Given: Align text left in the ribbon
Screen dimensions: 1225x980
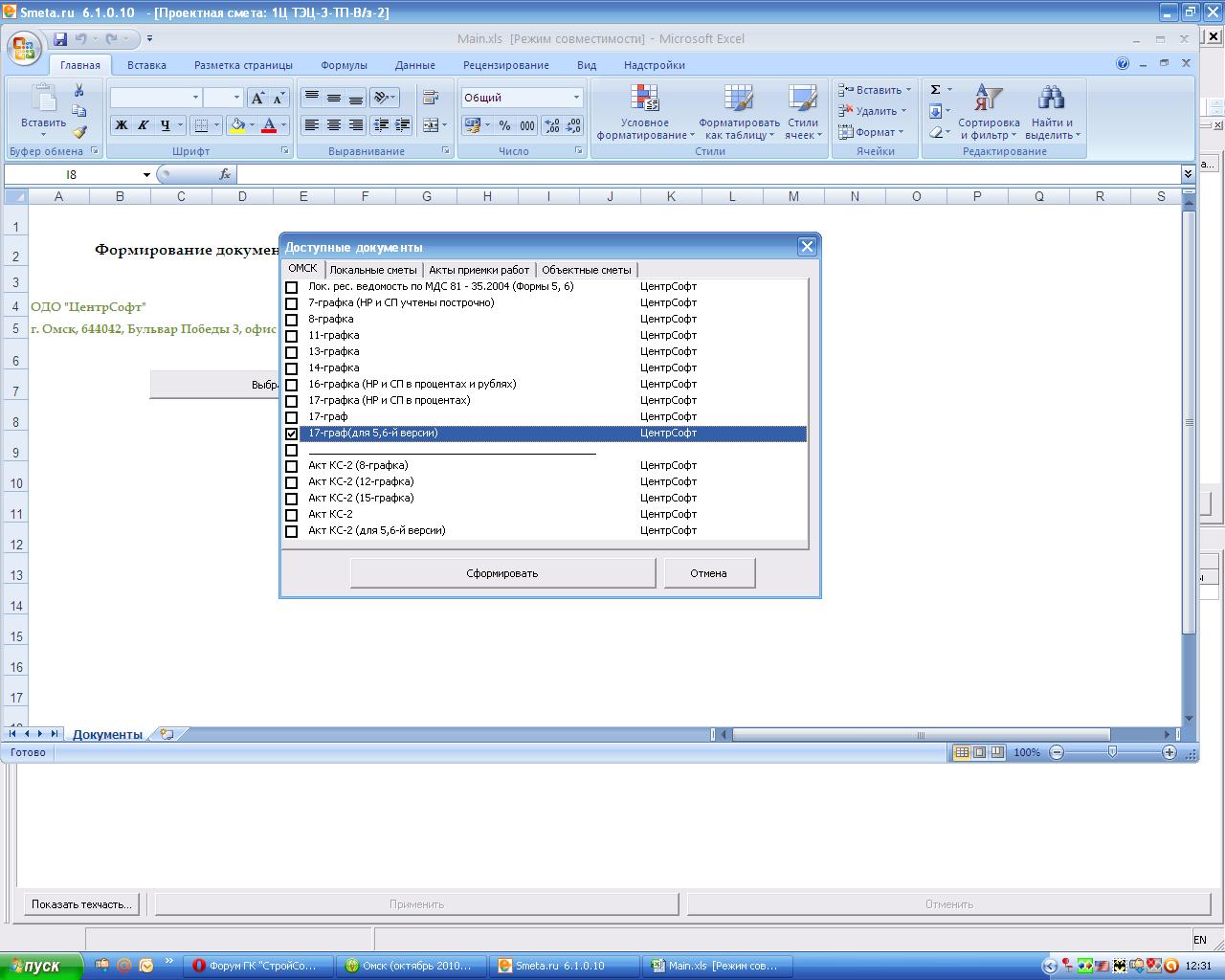Looking at the screenshot, I should pos(312,125).
